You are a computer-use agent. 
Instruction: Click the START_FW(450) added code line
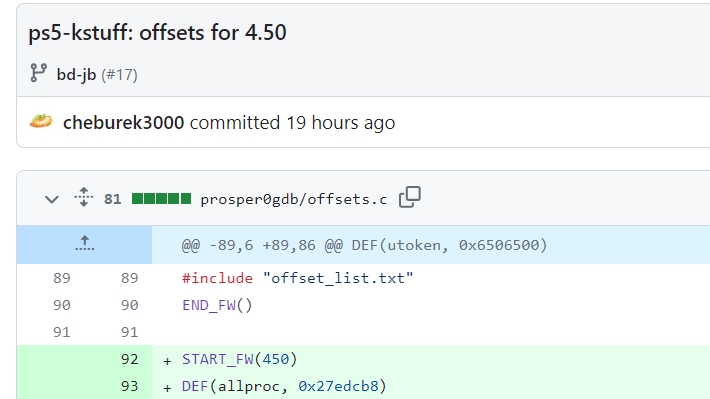click(240, 359)
